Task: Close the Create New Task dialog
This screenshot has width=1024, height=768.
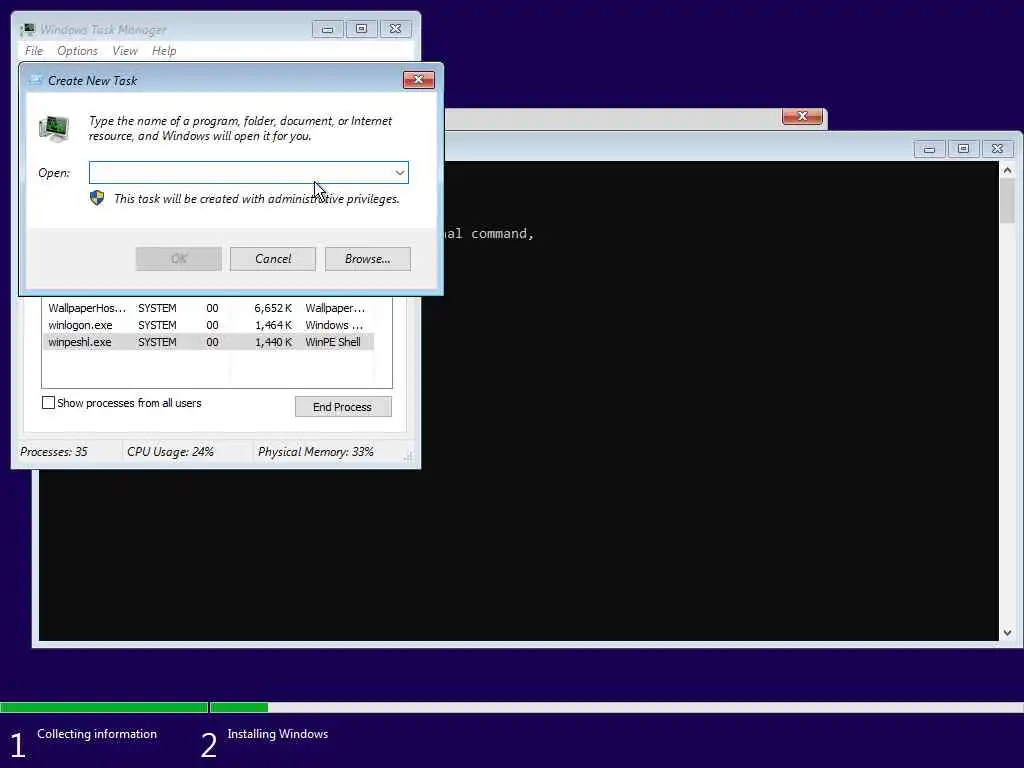Action: click(419, 80)
